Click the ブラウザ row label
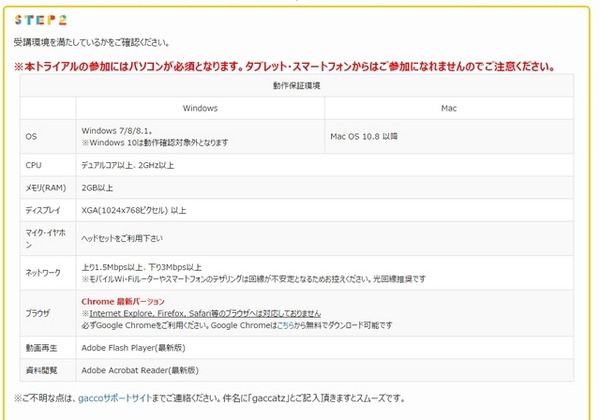600x420 pixels. coord(38,313)
